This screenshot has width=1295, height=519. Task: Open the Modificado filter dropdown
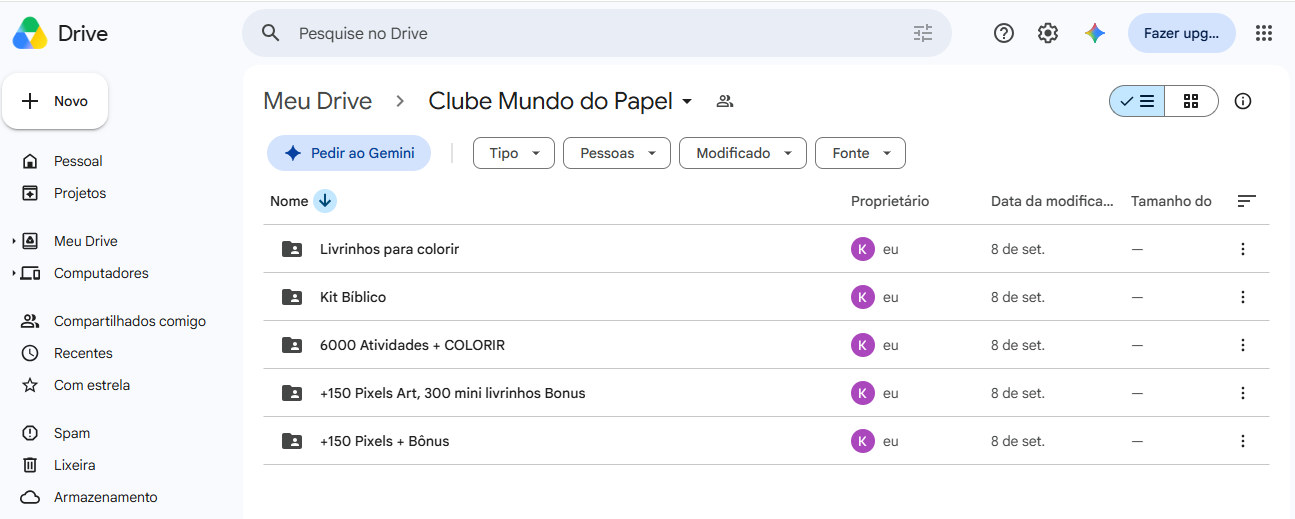coord(743,153)
